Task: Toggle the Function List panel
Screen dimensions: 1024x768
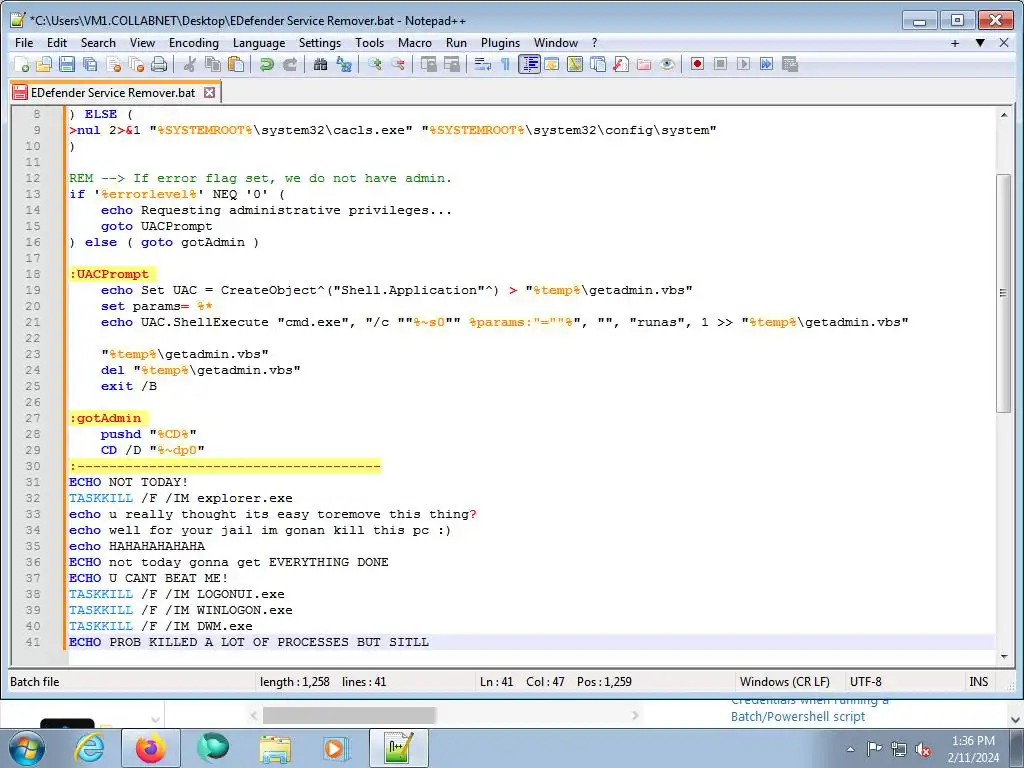Action: pos(621,64)
